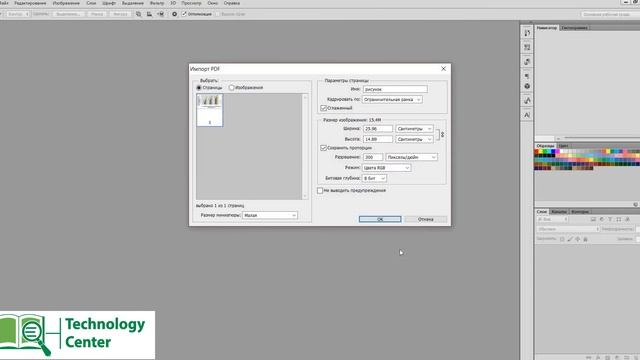Pick the red swatch in Образцы panel
Image resolution: width=640 pixels, height=360 pixels.
tap(536, 151)
